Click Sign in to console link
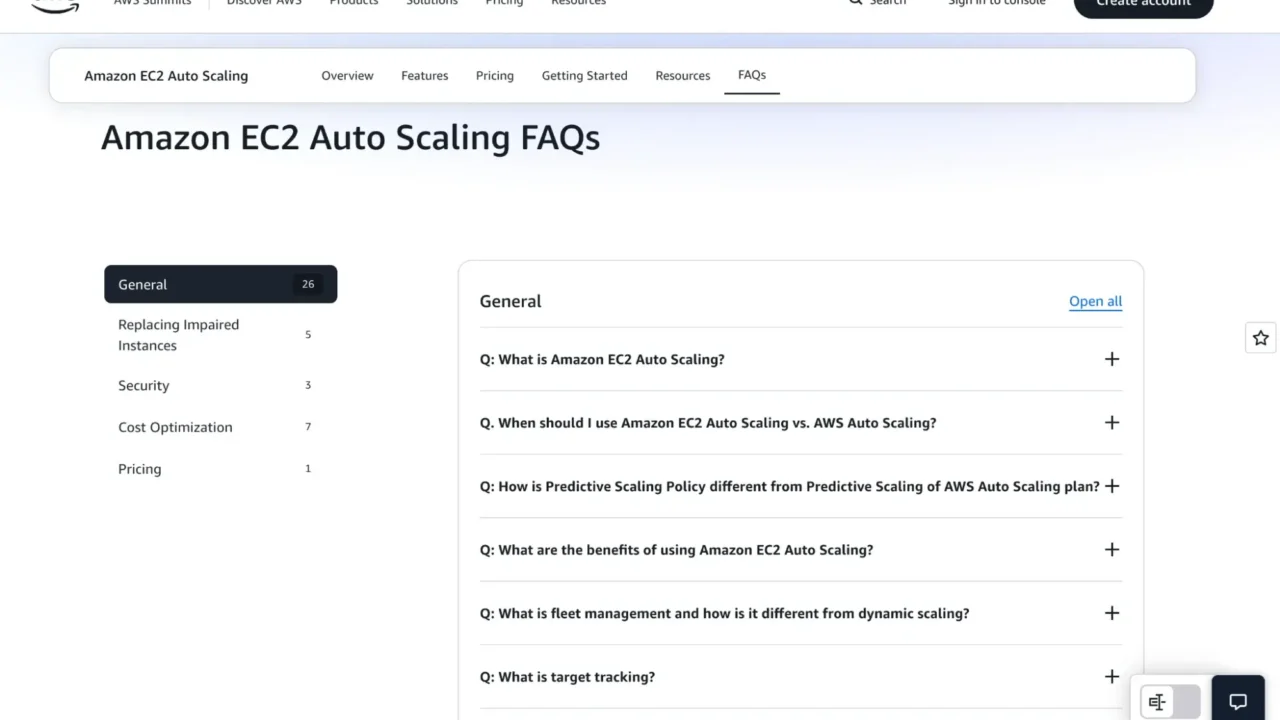1280x720 pixels. tap(997, 3)
